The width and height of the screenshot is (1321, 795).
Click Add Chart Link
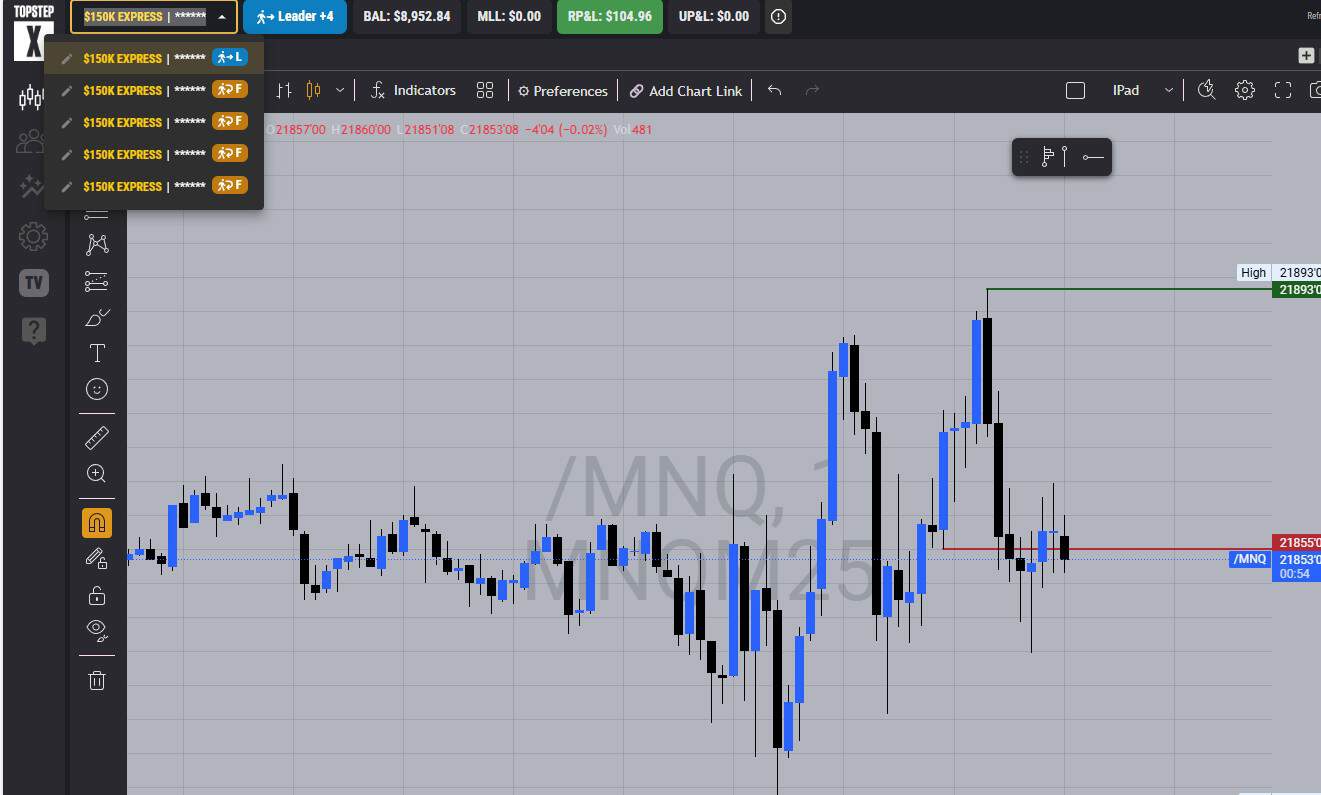[x=686, y=91]
